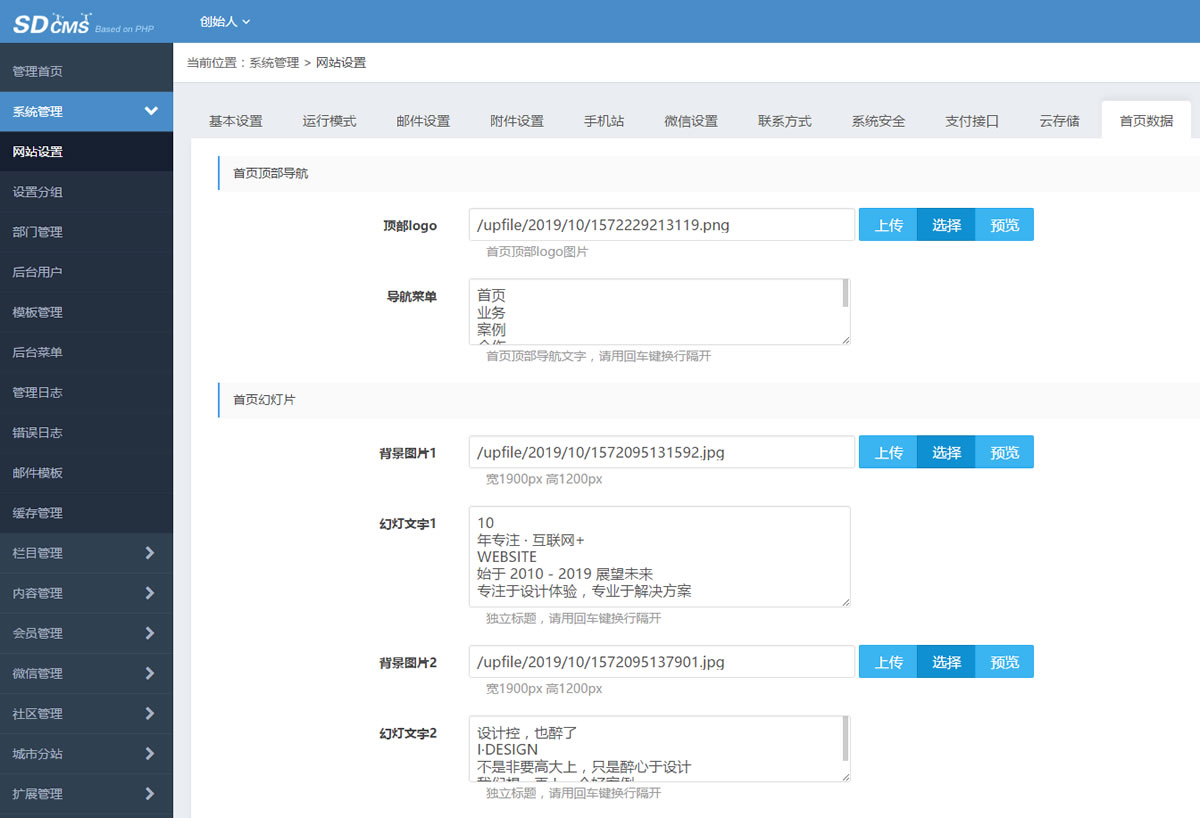Image resolution: width=1200 pixels, height=818 pixels.
Task: Go to 管理首页 in sidebar
Action: (86, 72)
